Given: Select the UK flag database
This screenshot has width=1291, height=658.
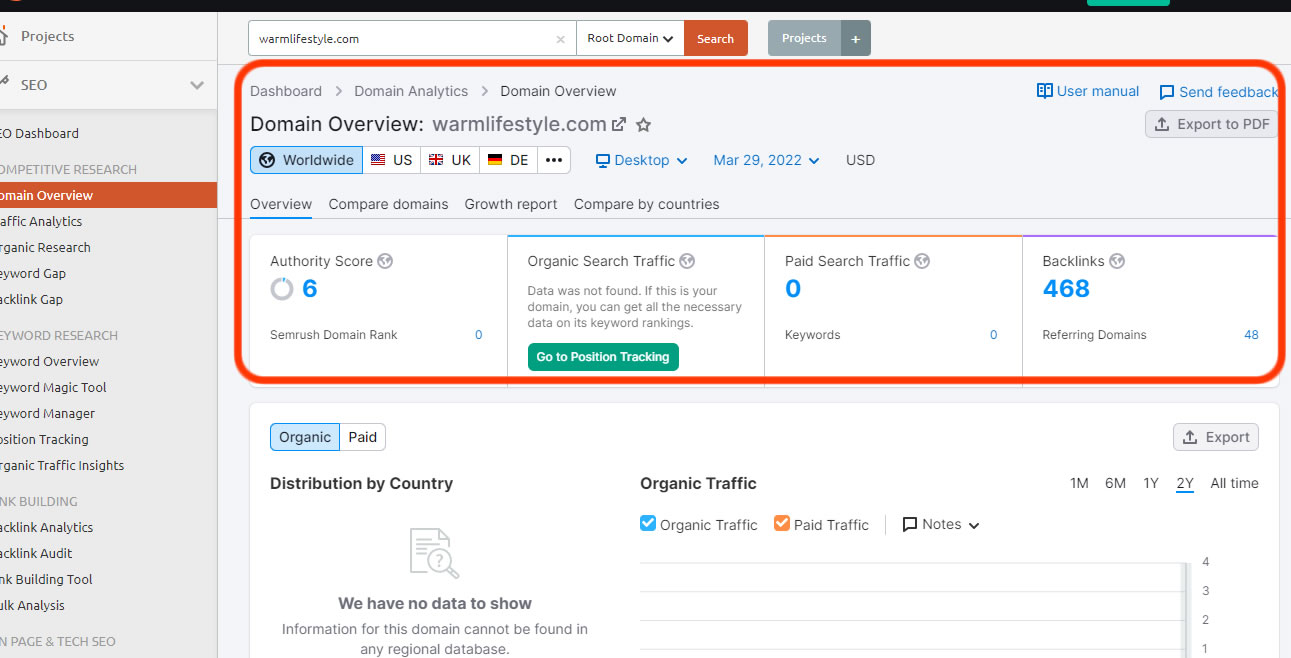Looking at the screenshot, I should tap(450, 160).
